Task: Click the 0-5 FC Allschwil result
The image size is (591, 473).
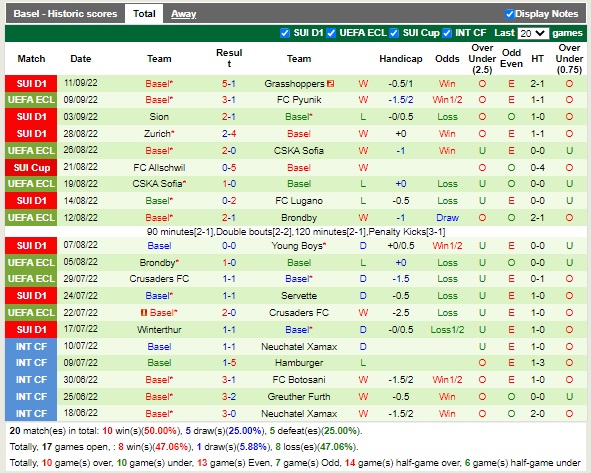Action: click(229, 167)
